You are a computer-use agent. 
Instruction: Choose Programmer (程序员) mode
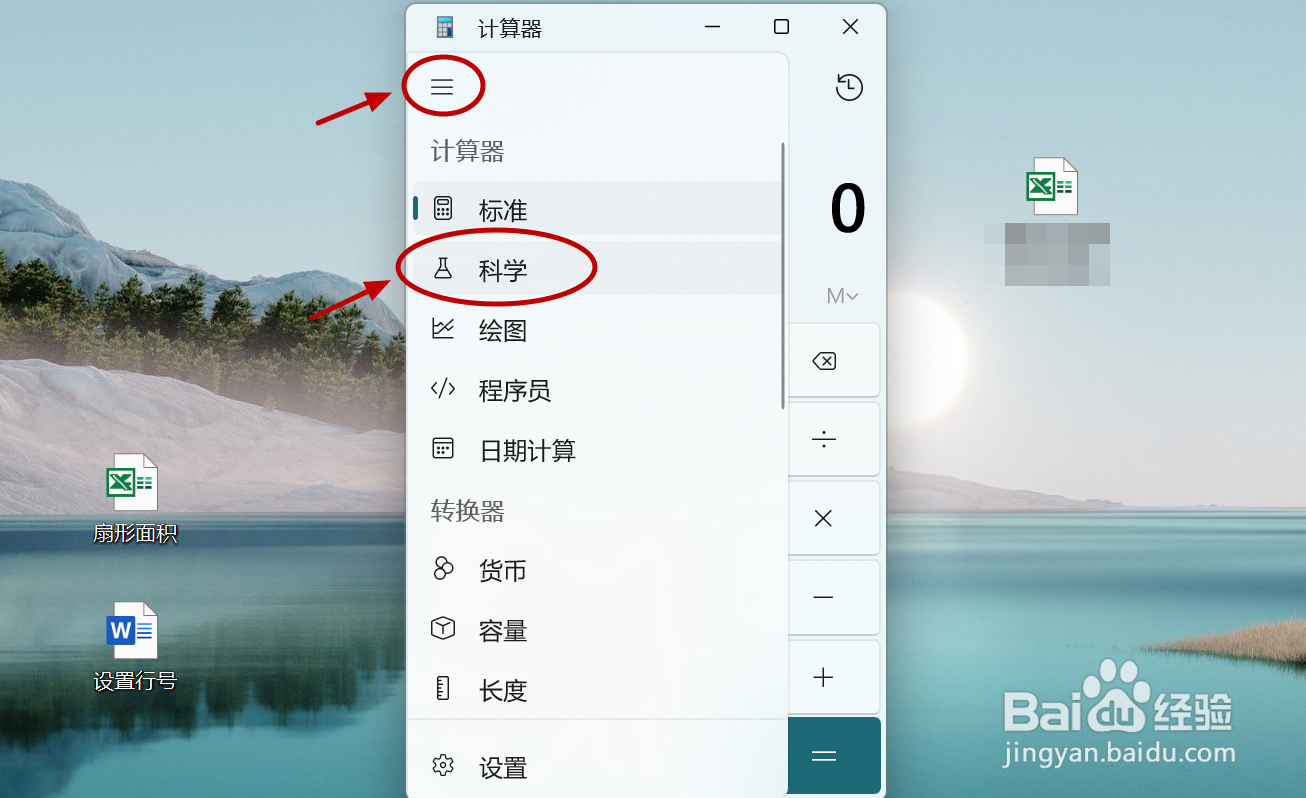coord(597,389)
